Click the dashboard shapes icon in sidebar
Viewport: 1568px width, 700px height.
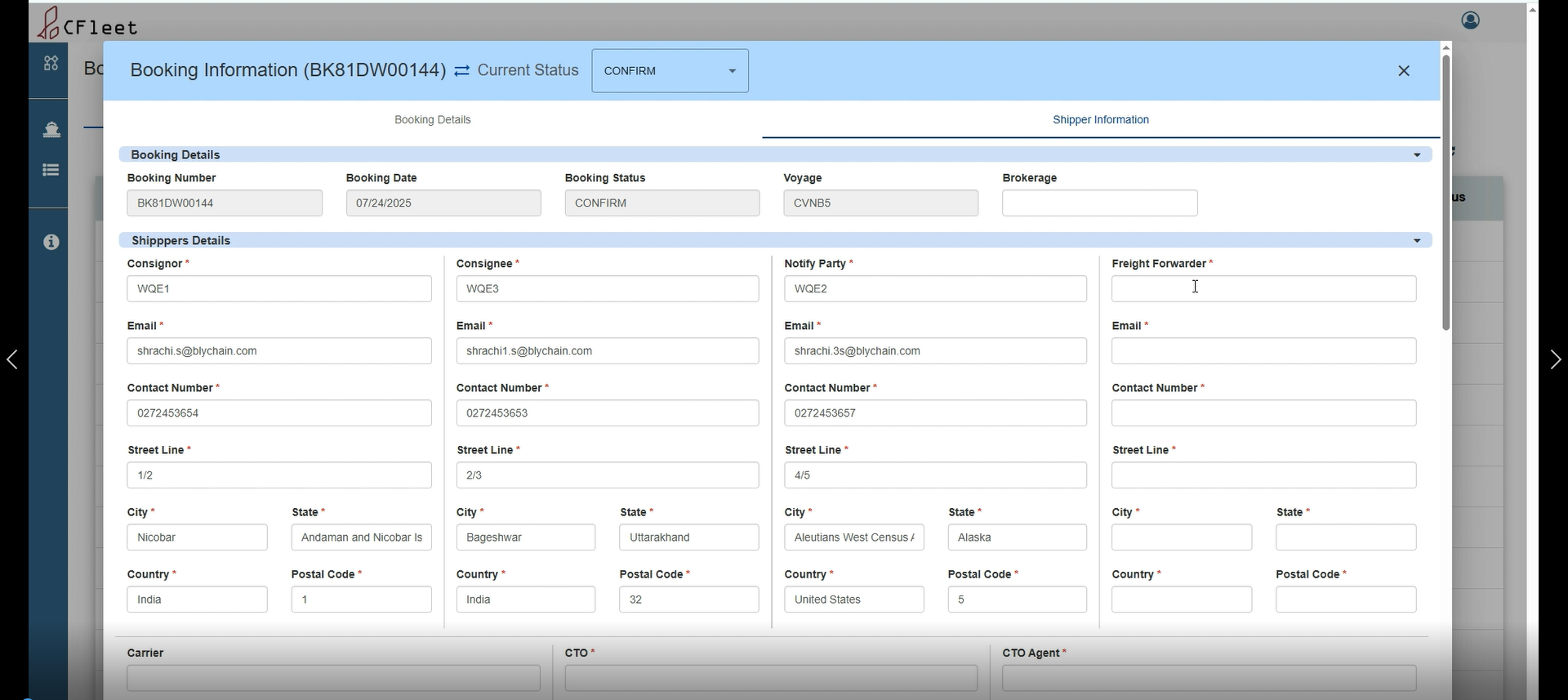coord(51,63)
